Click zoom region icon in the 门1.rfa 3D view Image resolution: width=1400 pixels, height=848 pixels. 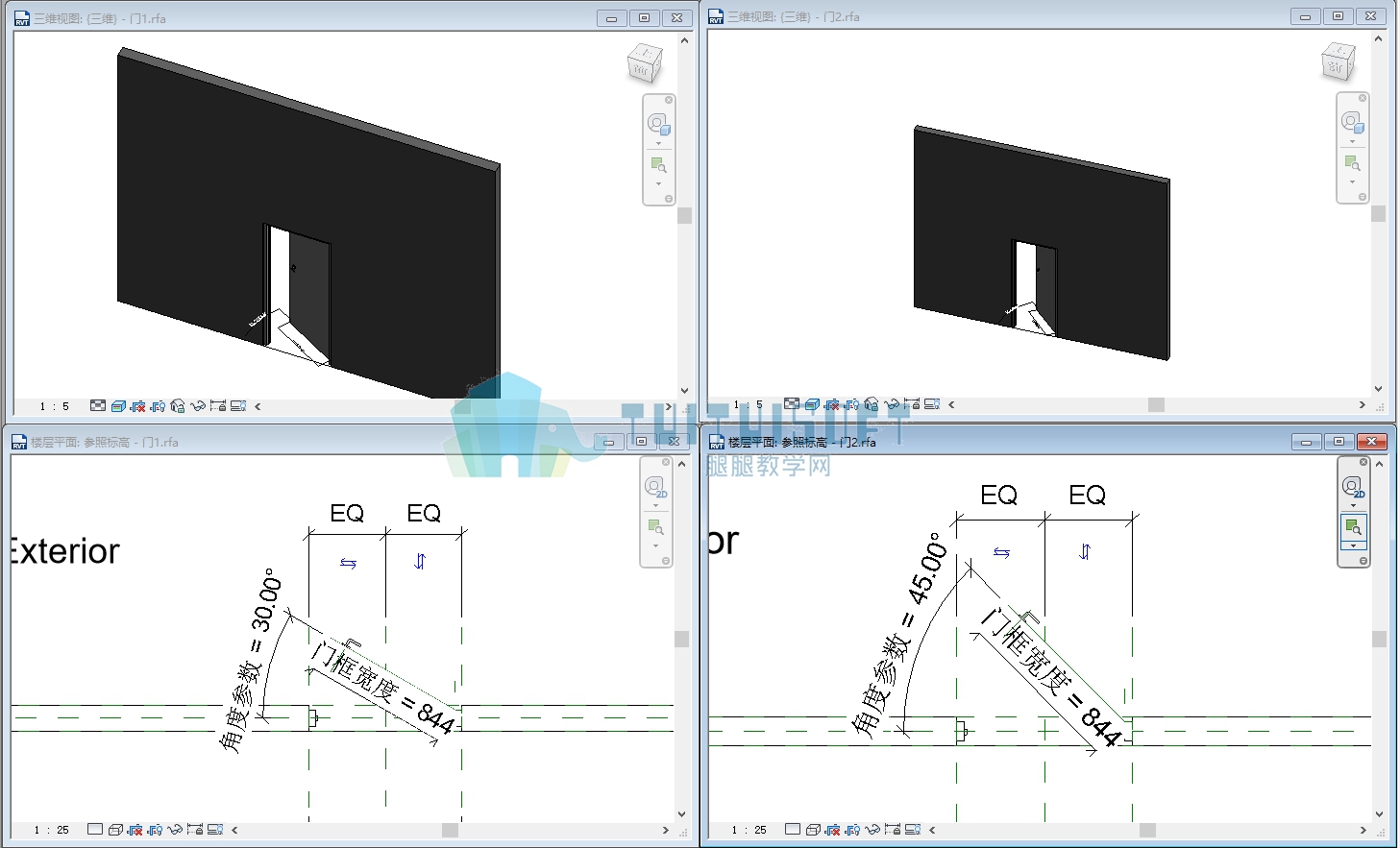[658, 165]
